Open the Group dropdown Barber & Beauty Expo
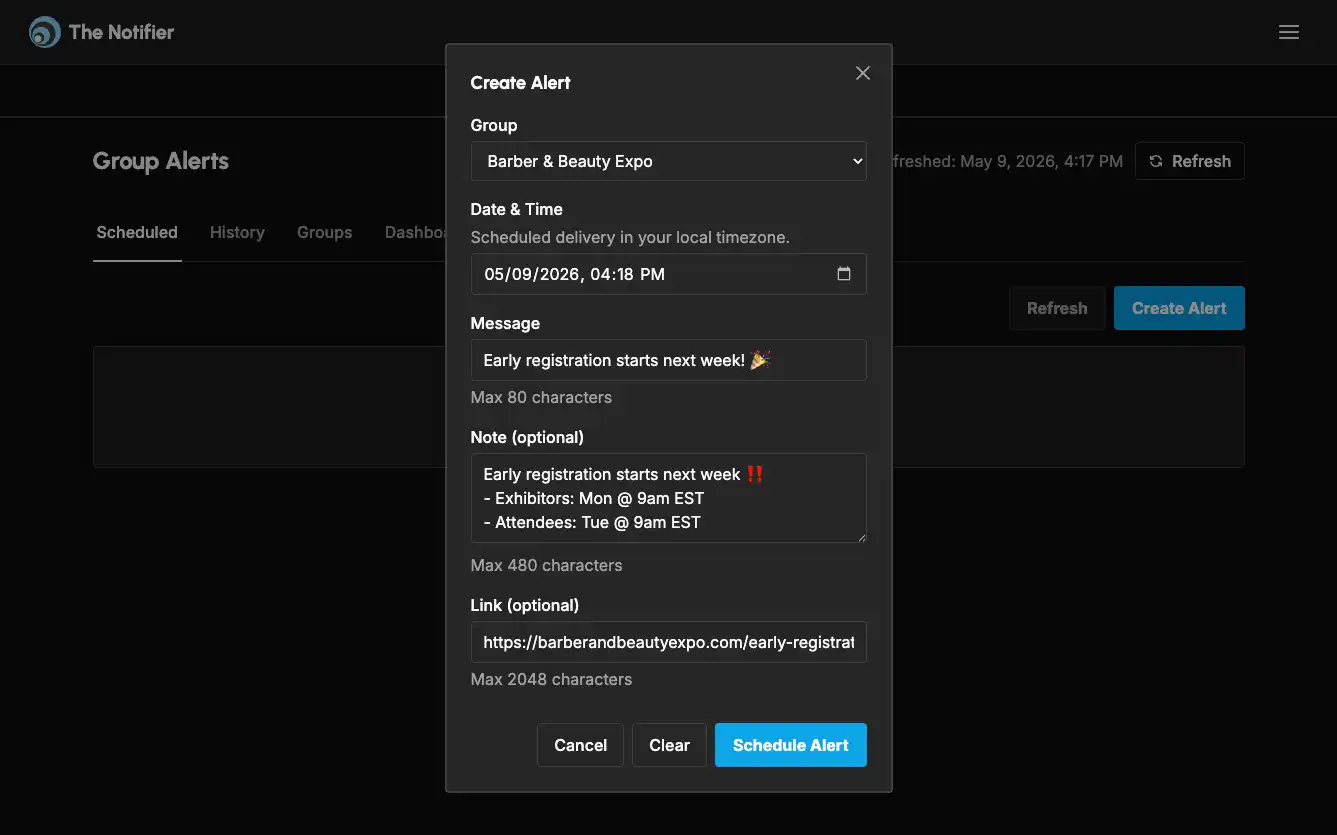 point(668,161)
